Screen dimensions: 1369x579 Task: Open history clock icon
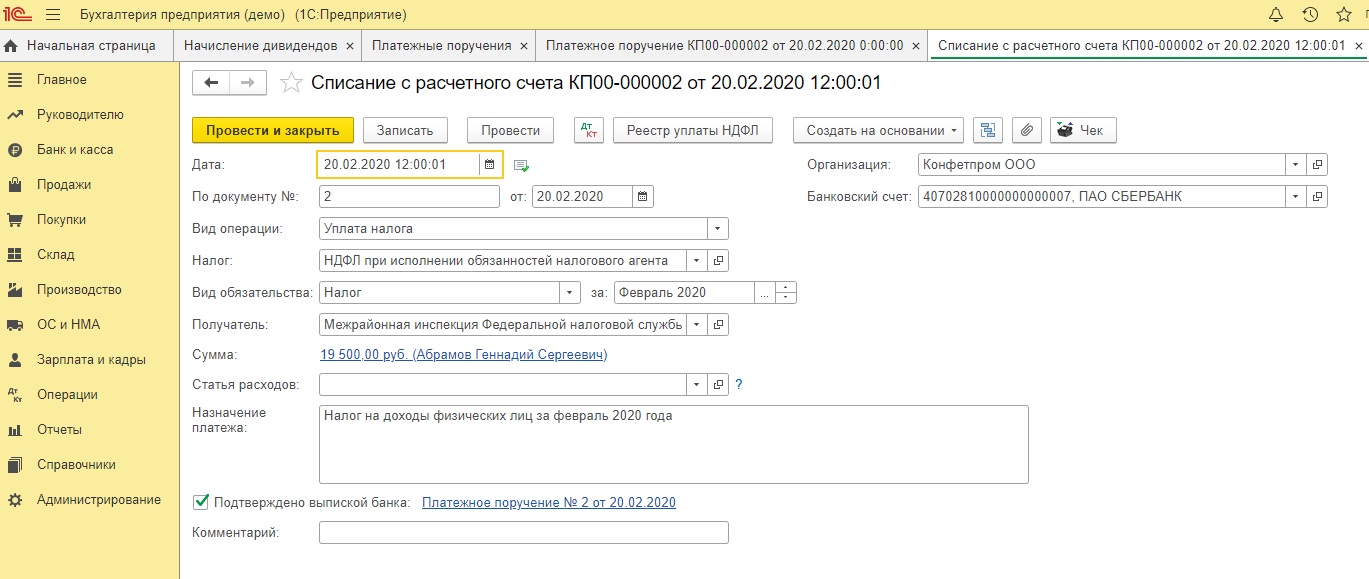pyautogui.click(x=1310, y=15)
